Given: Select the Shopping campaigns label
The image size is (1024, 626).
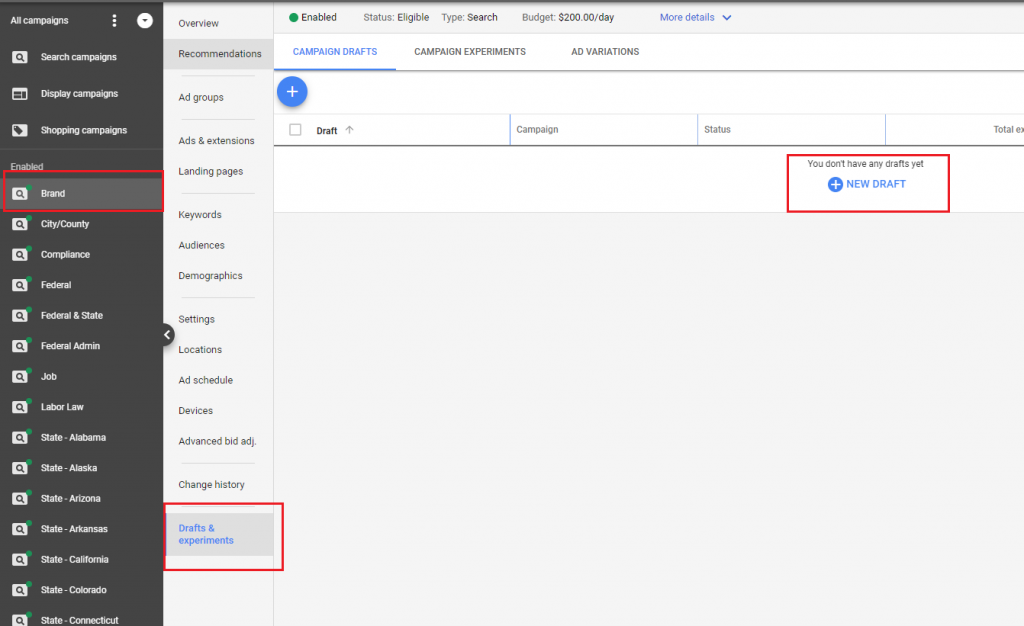Looking at the screenshot, I should (x=84, y=131).
